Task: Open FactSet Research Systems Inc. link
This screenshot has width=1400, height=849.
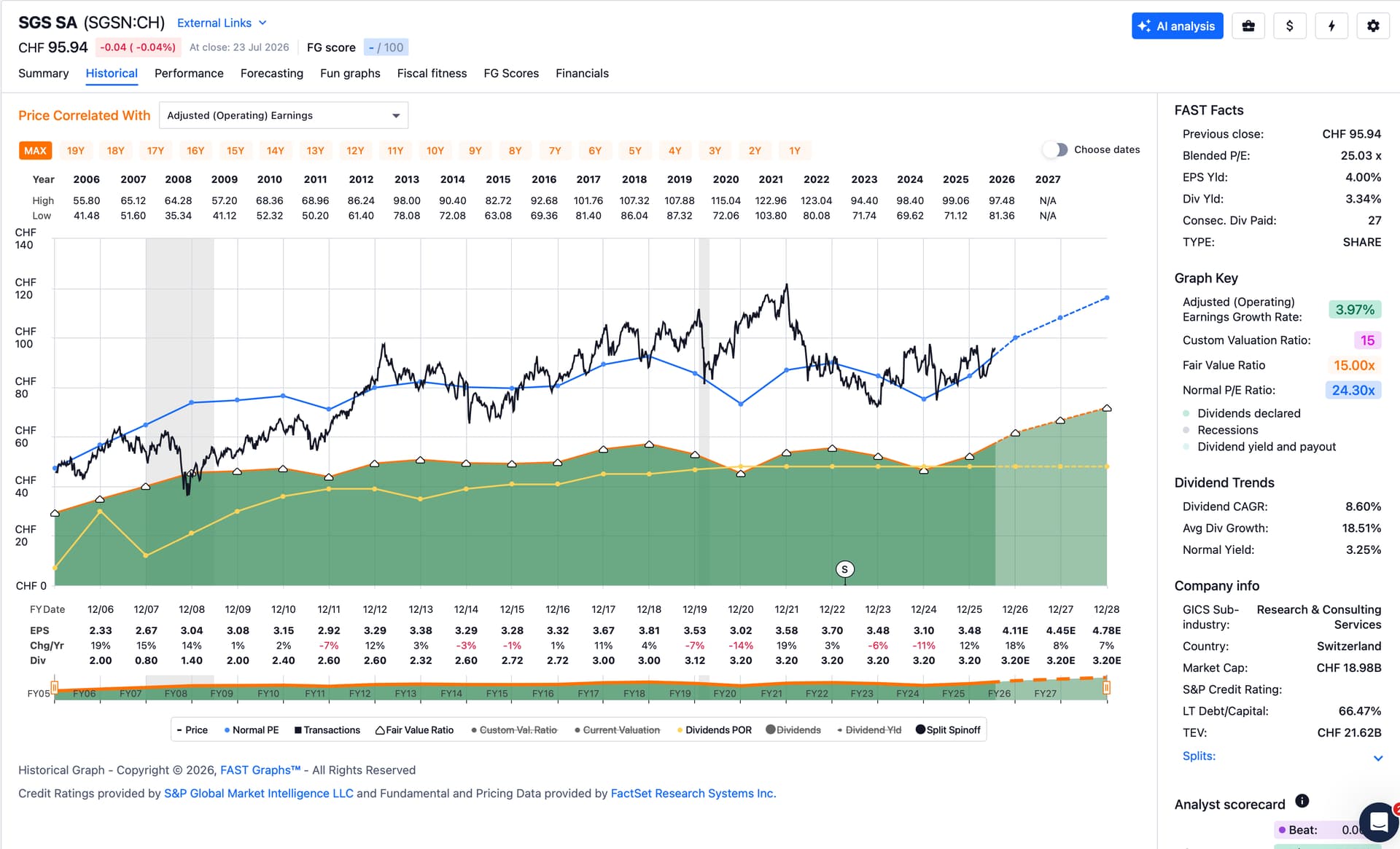Action: (x=693, y=794)
